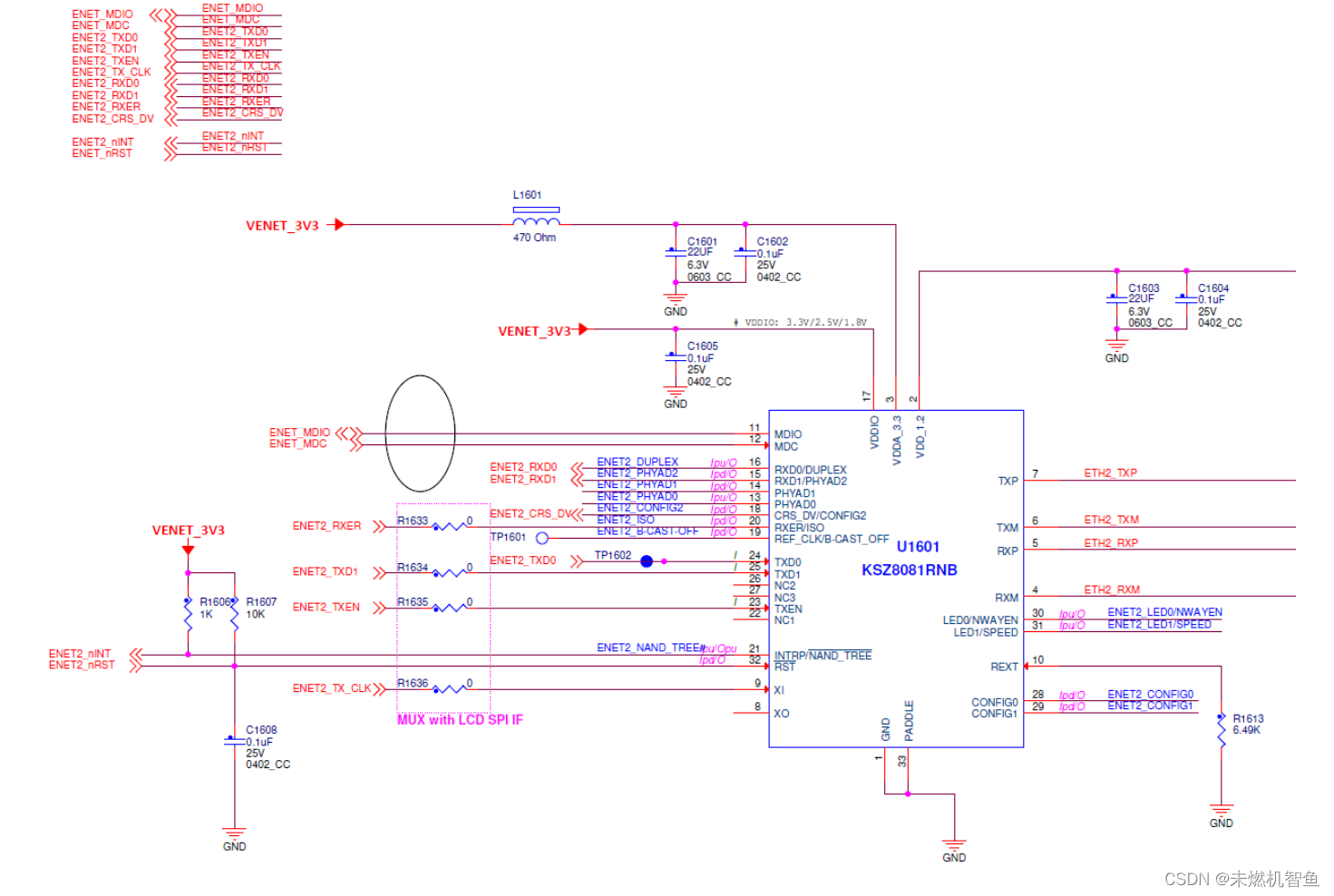The width and height of the screenshot is (1334, 896).
Task: Click the ETH2_TXM net label
Action: 1111,520
